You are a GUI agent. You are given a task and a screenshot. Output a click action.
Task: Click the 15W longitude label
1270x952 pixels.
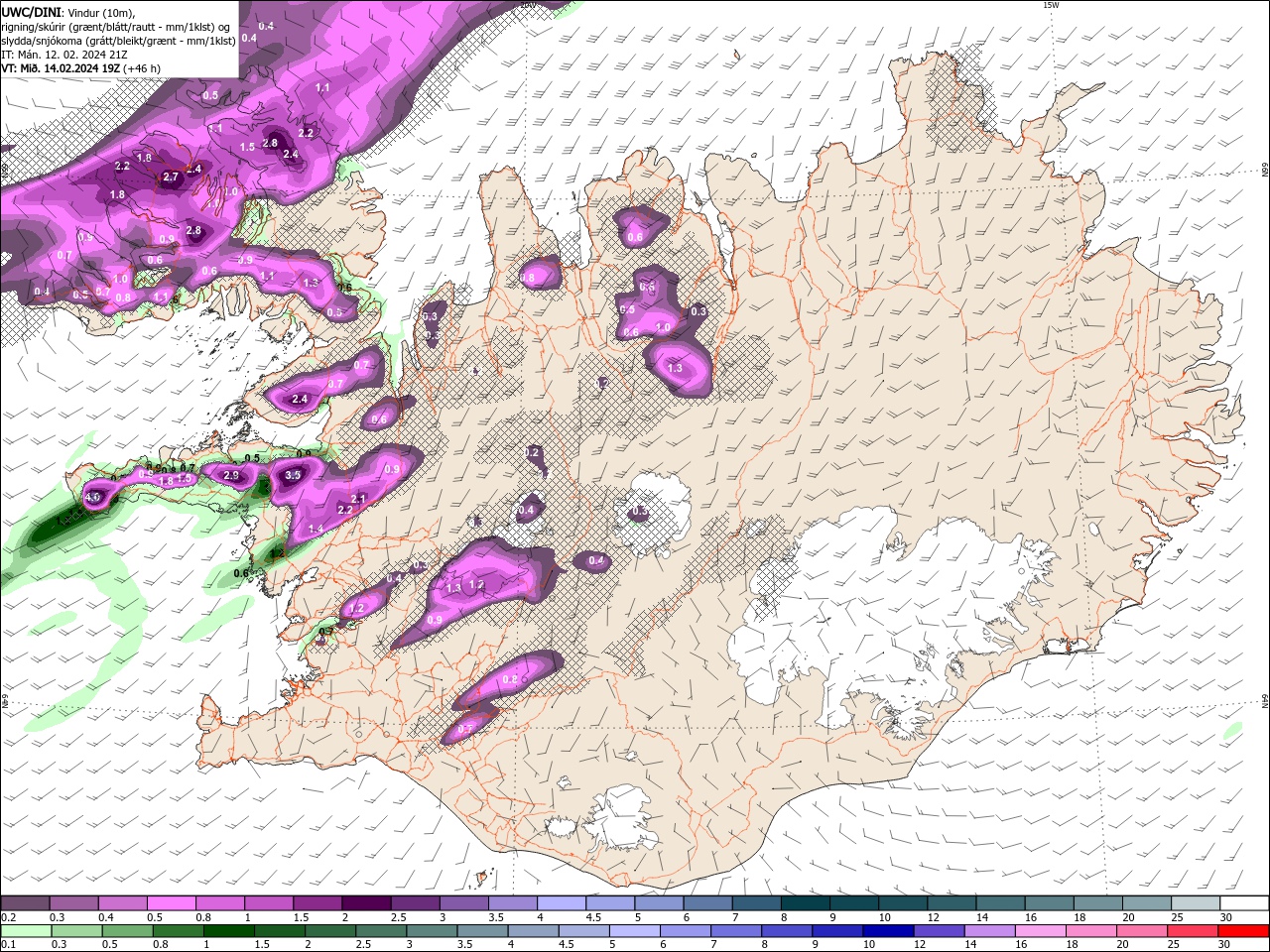(1051, 5)
